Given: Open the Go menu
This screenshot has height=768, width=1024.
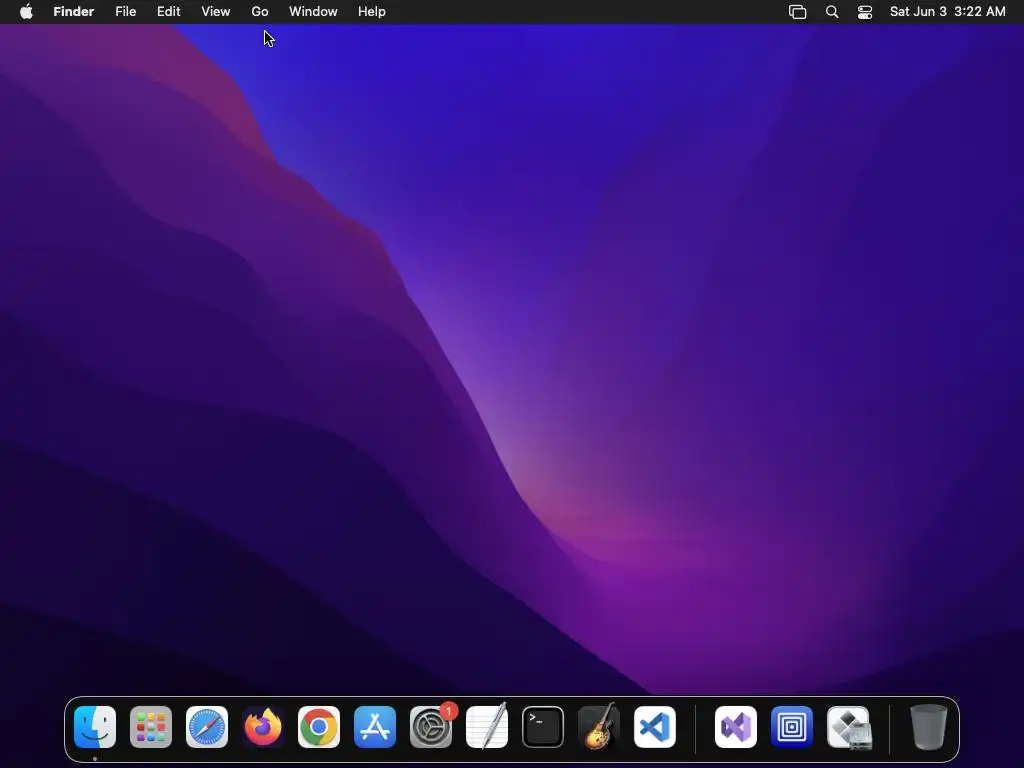Looking at the screenshot, I should pyautogui.click(x=260, y=12).
